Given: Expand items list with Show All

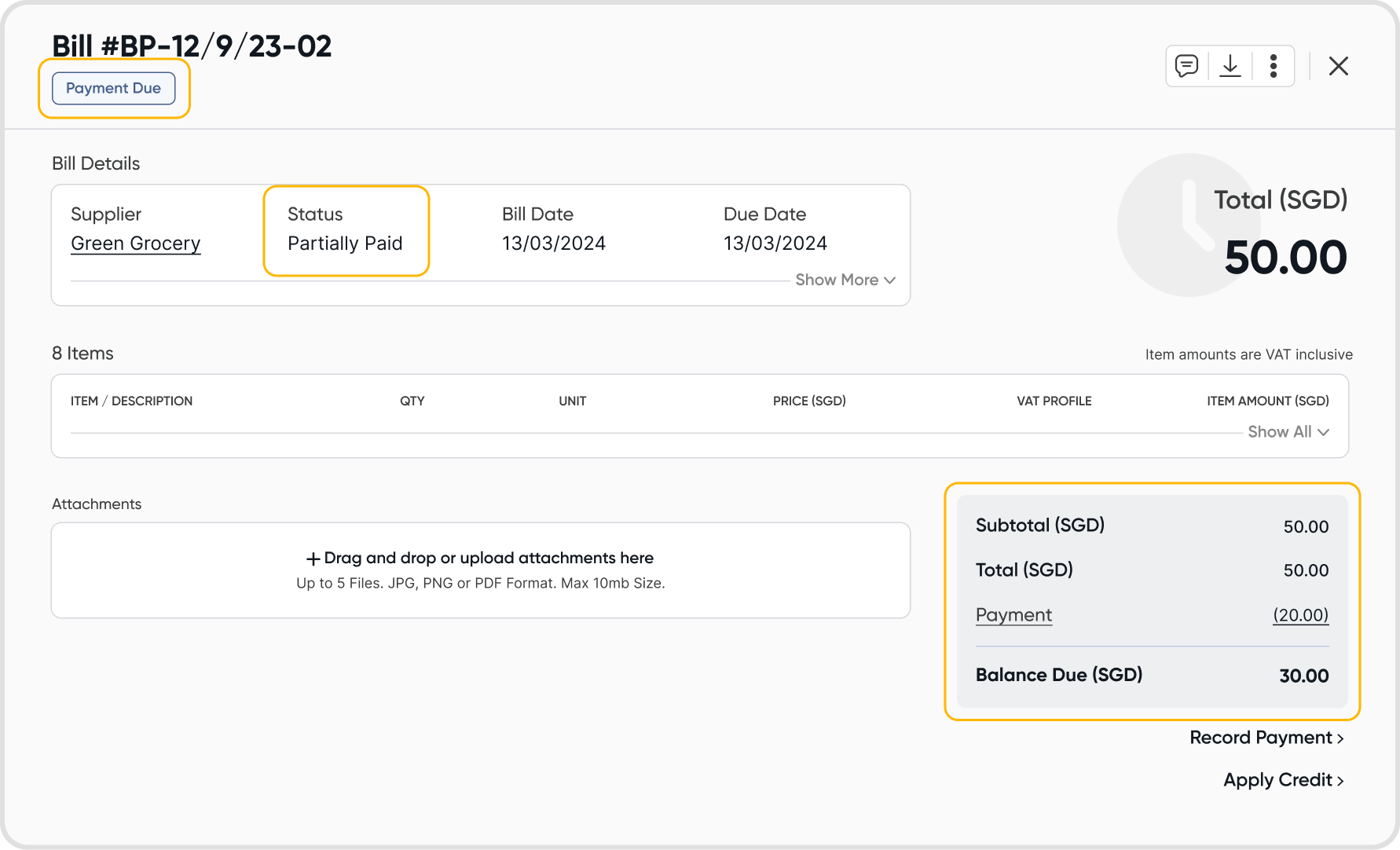Looking at the screenshot, I should click(1288, 431).
